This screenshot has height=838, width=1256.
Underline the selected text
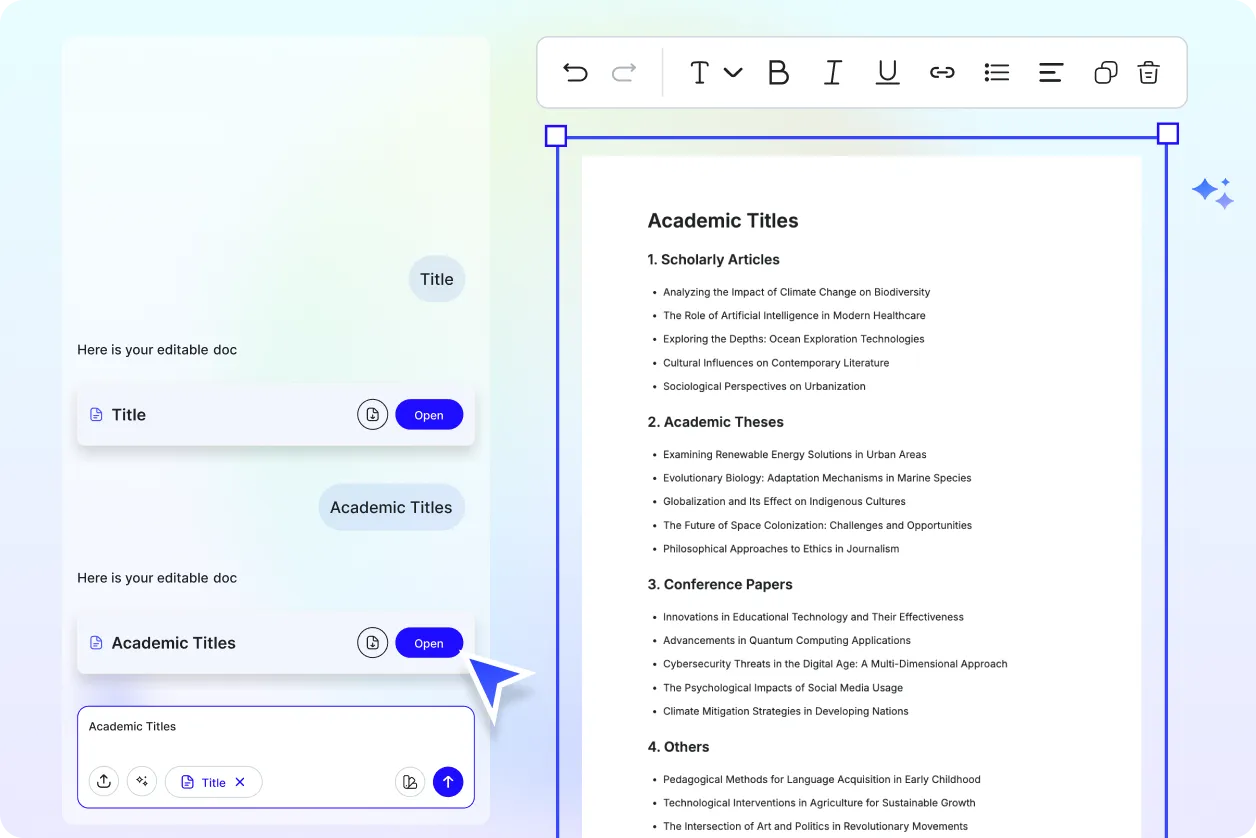point(887,72)
